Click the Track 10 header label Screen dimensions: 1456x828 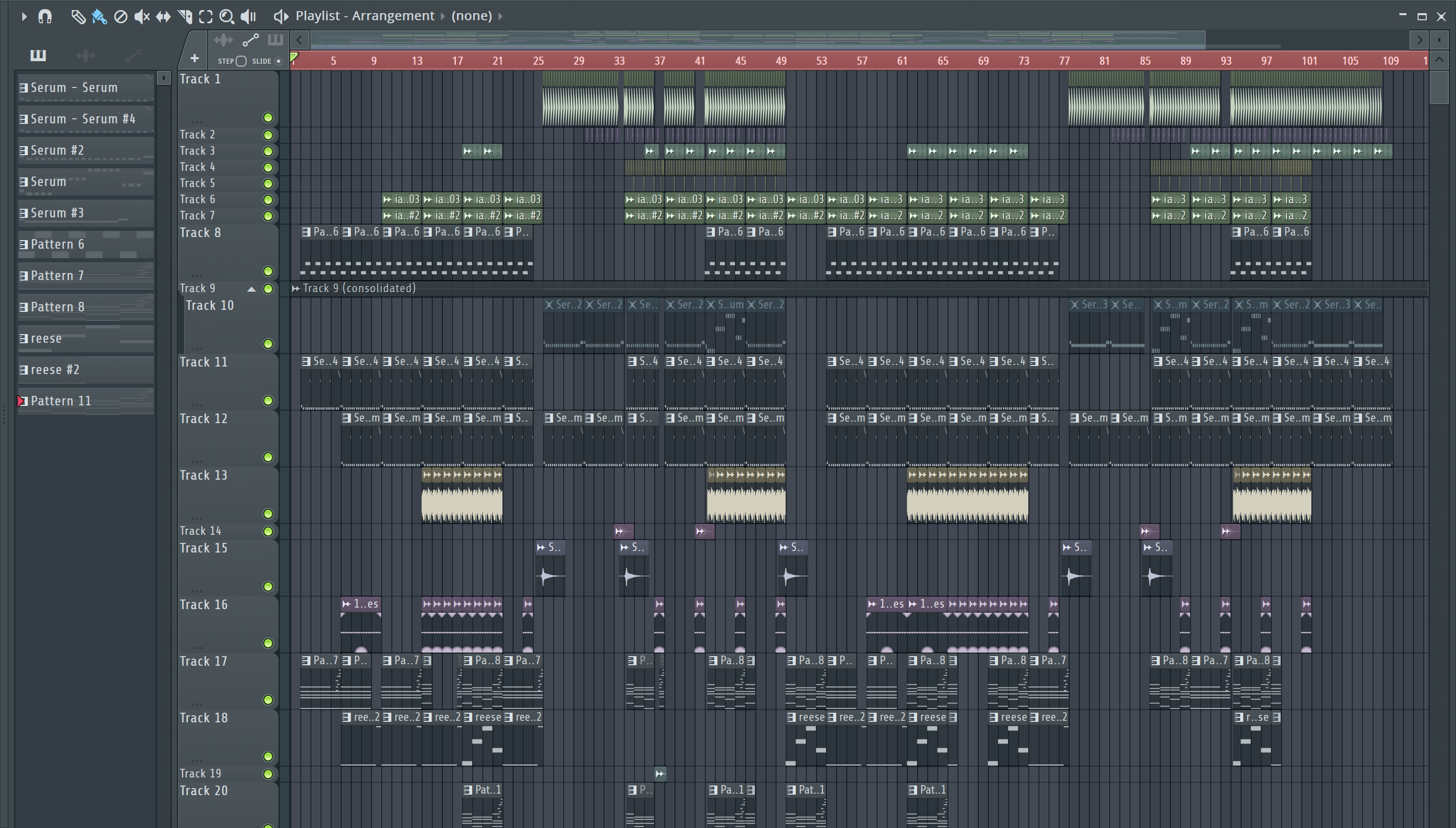[210, 306]
